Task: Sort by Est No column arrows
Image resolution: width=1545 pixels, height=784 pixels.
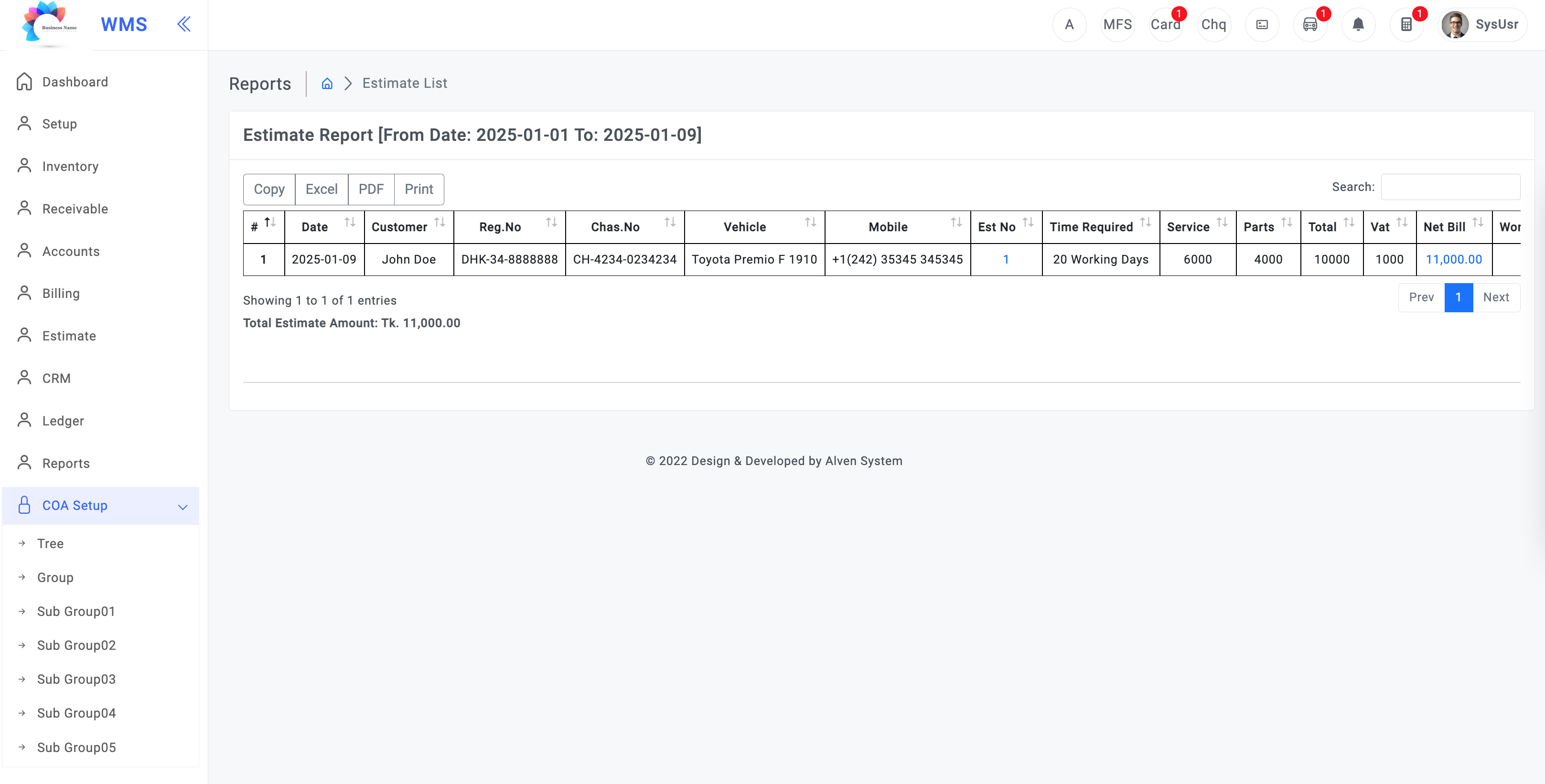Action: tap(1028, 222)
